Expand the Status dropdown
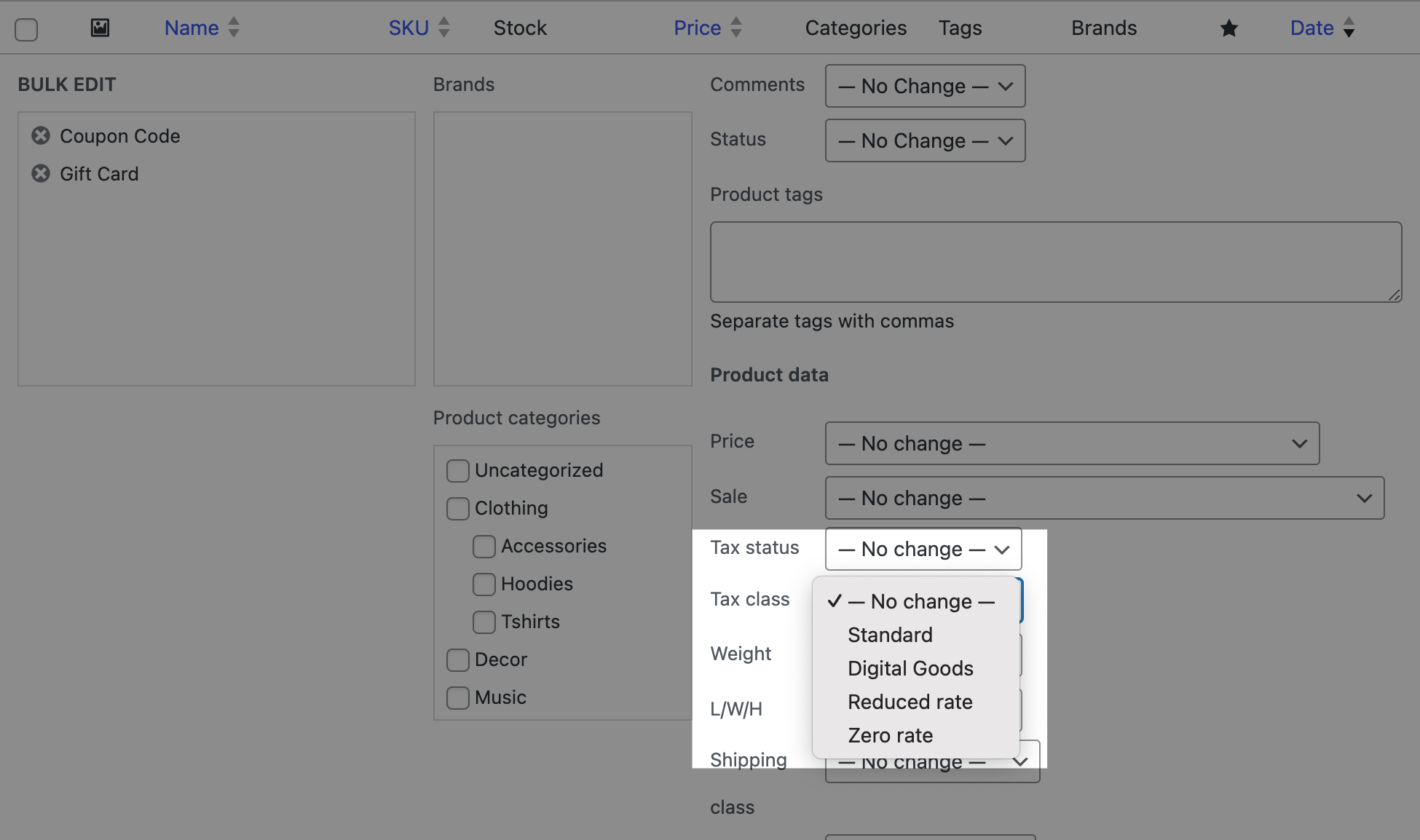1420x840 pixels. 925,140
